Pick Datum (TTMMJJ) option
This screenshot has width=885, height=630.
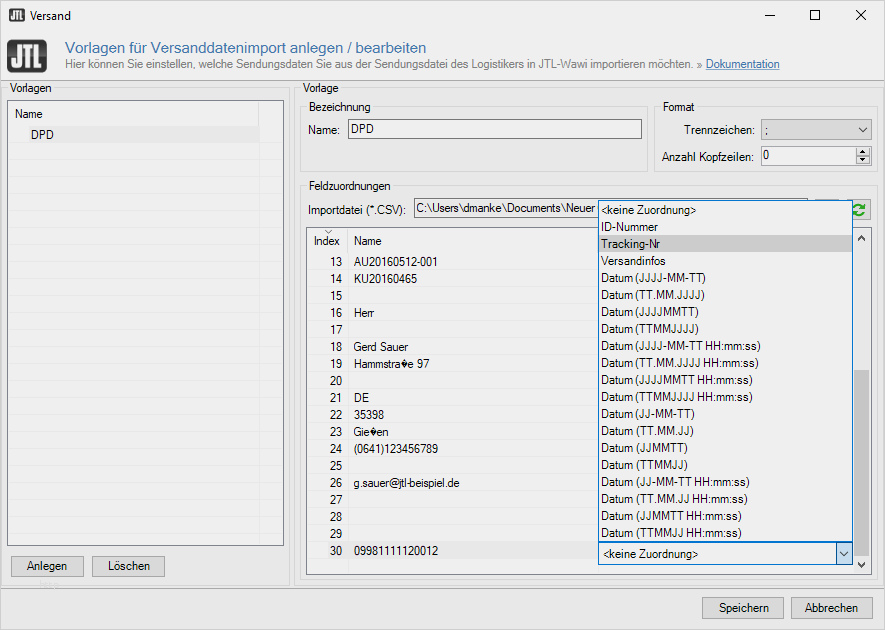click(x=725, y=465)
